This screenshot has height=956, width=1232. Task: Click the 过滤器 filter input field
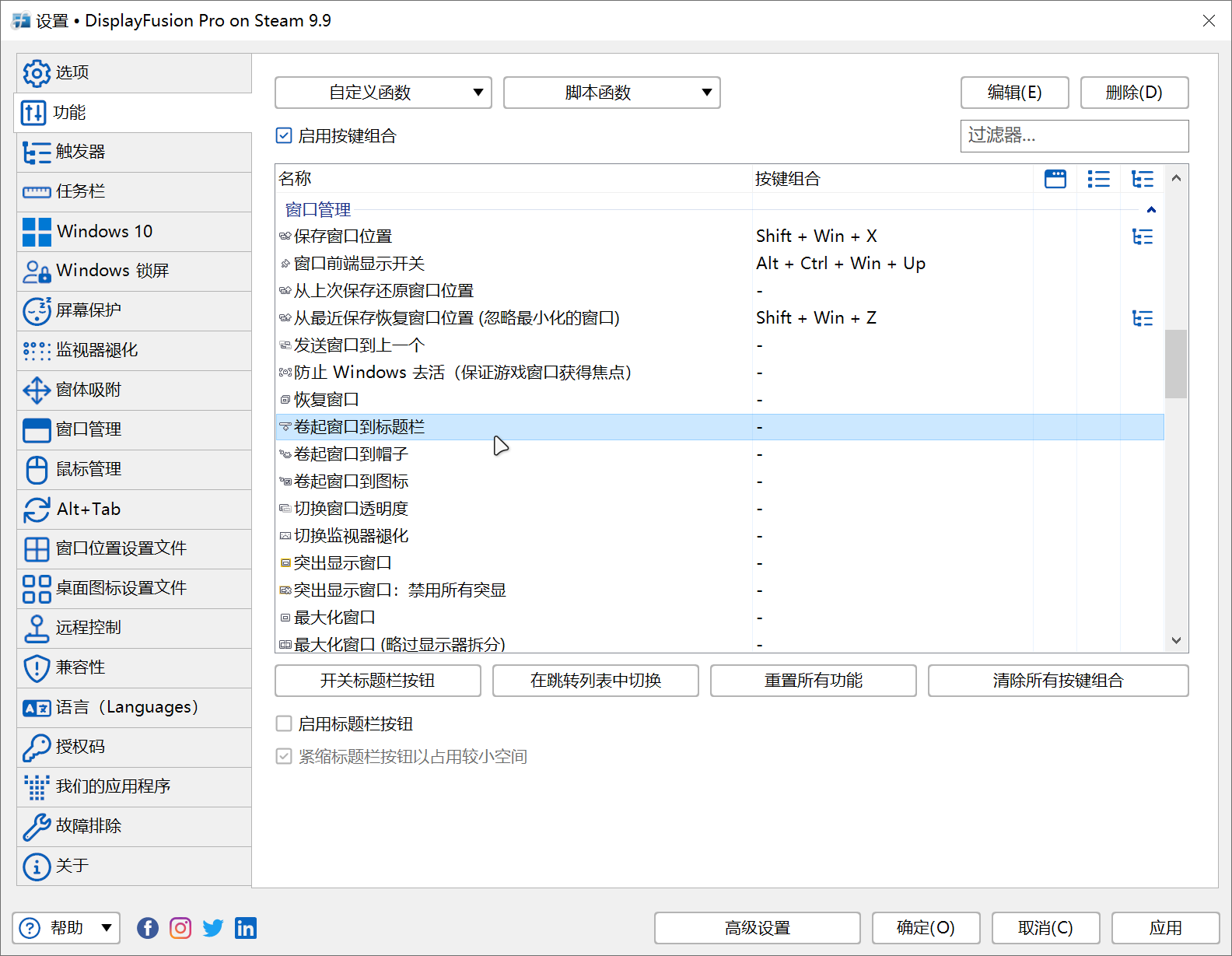point(1073,136)
